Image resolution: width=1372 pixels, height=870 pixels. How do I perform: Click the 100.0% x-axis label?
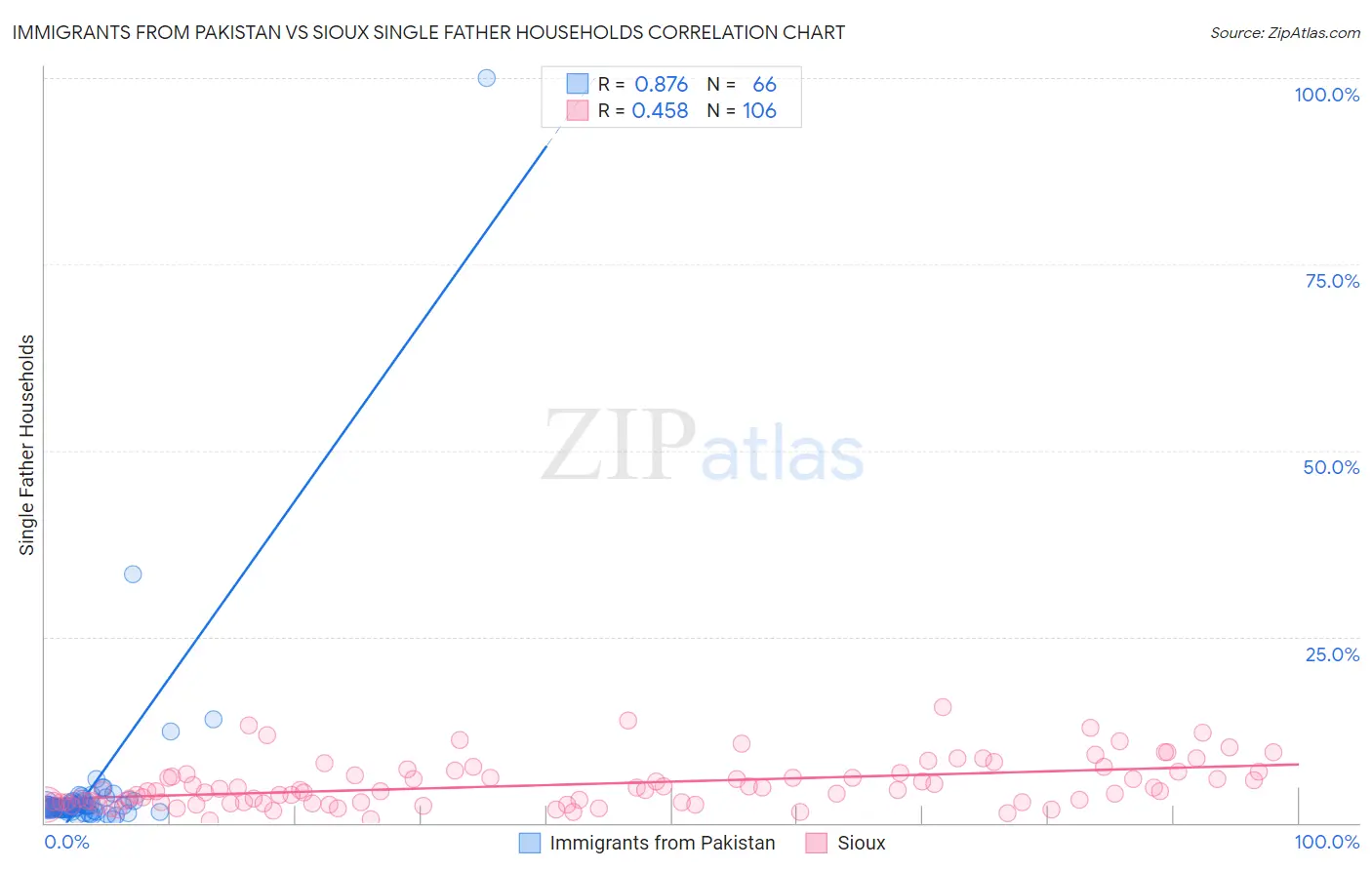[1326, 842]
